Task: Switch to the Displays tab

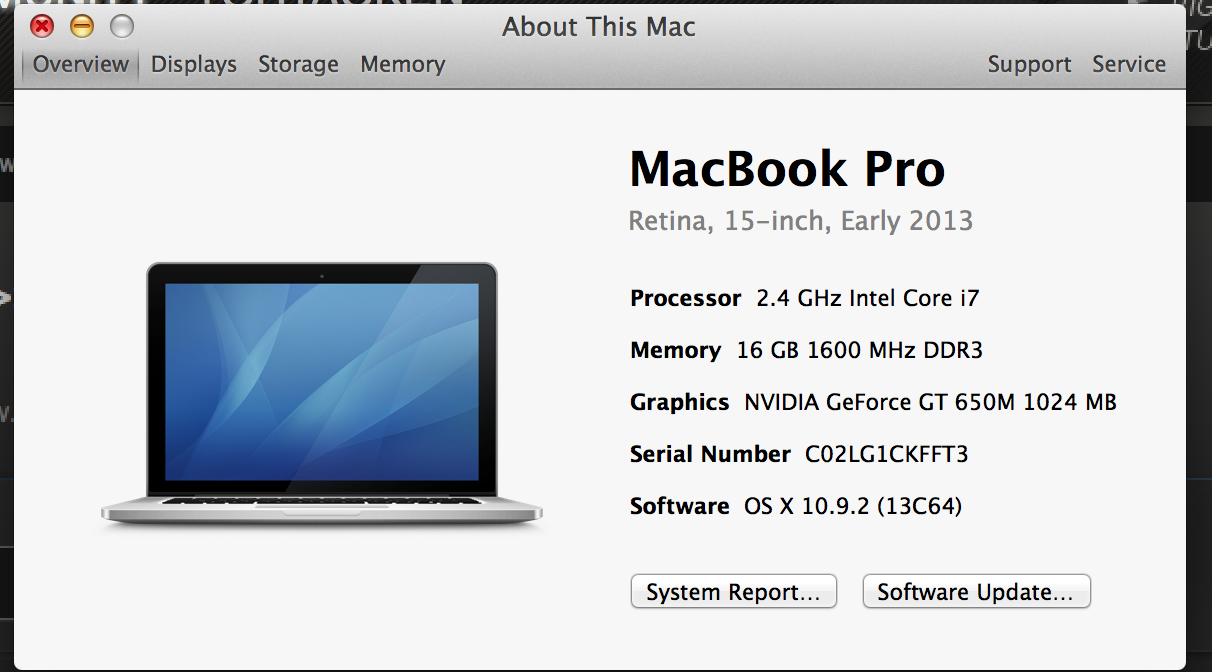Action: click(194, 65)
